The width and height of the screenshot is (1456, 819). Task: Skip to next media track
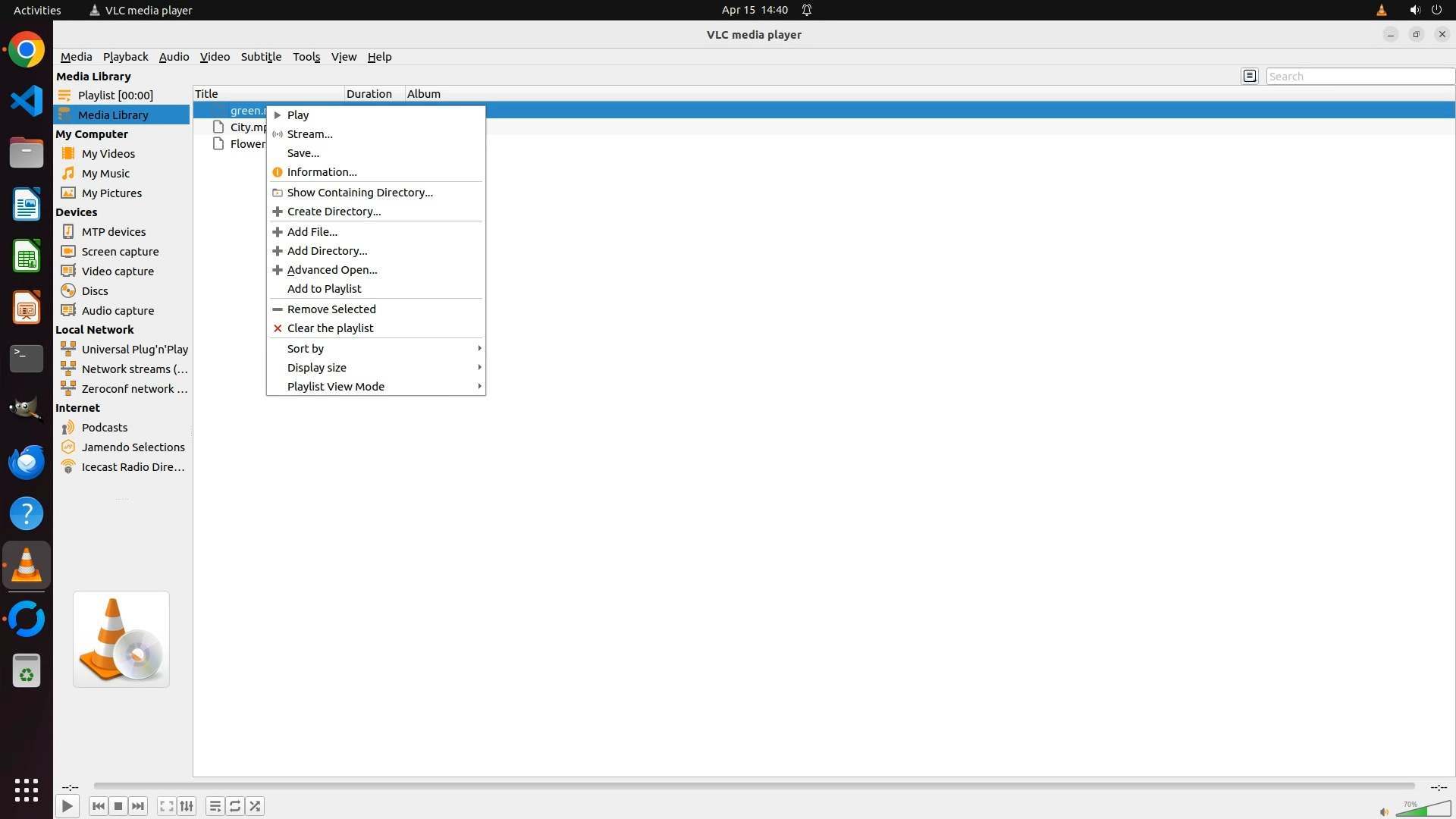[138, 806]
